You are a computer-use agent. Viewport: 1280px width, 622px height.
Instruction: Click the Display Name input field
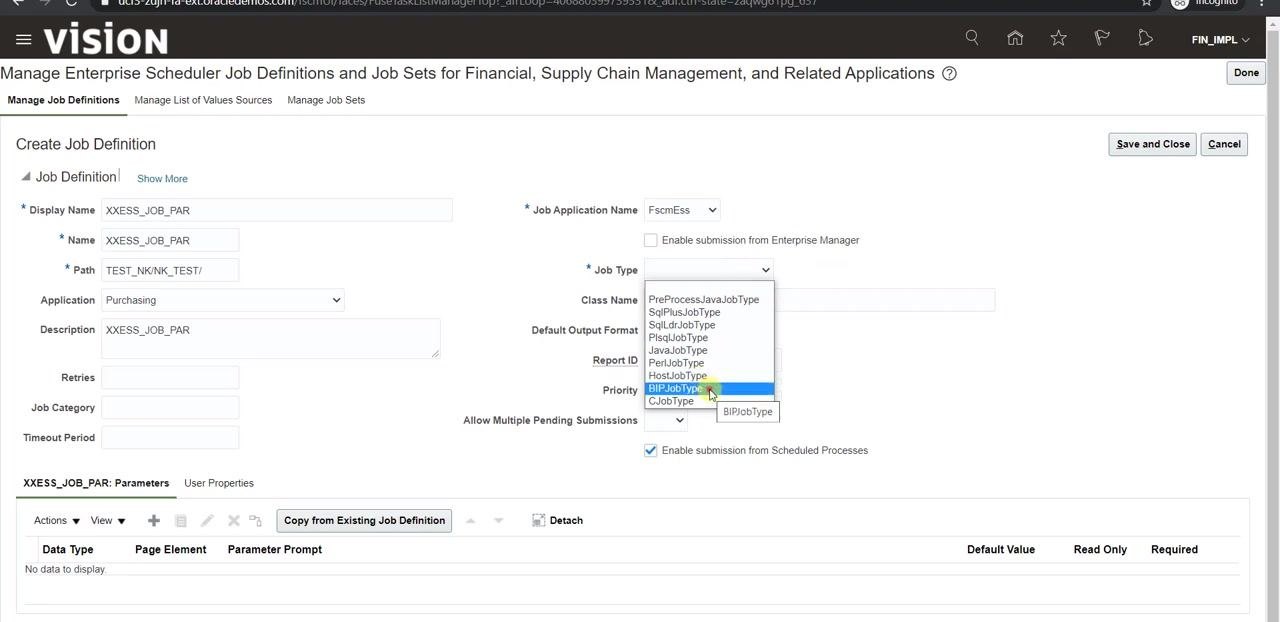tap(277, 210)
